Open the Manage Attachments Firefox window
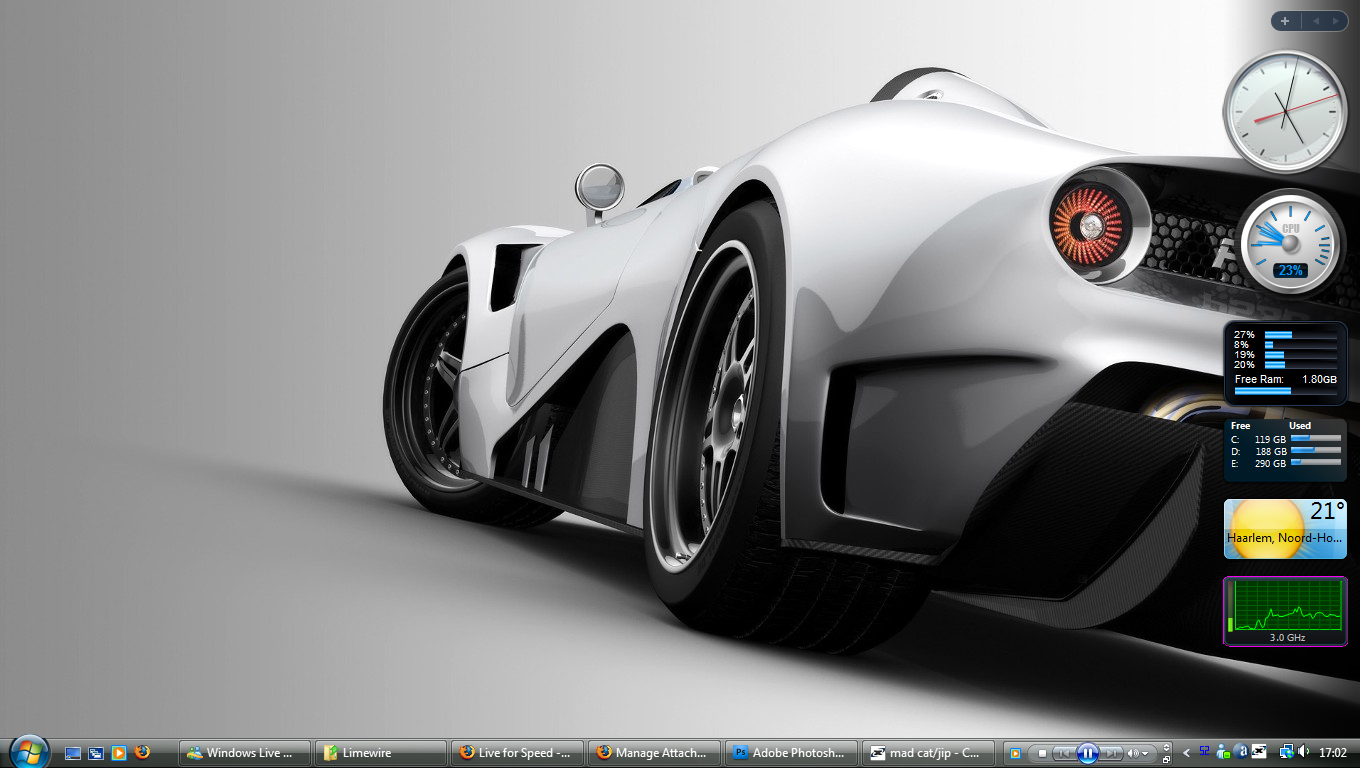1360x768 pixels. click(654, 753)
